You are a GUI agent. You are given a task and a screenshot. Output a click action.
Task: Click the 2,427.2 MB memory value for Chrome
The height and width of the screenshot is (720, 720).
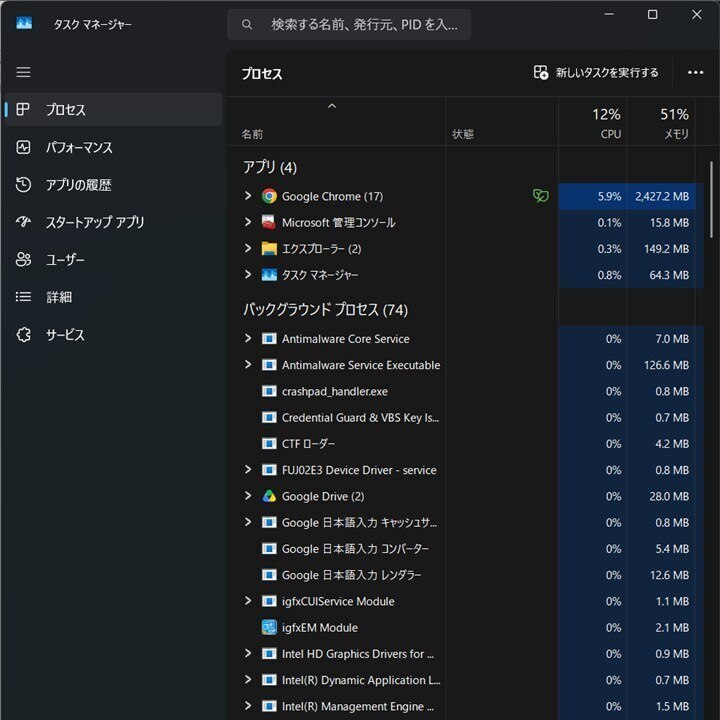click(x=662, y=196)
